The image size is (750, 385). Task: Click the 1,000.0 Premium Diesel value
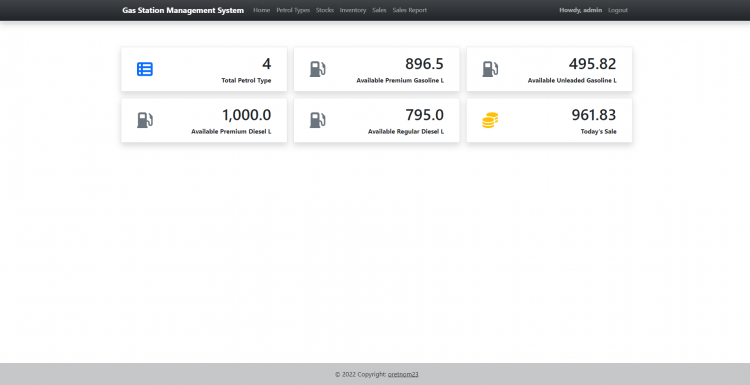[247, 115]
